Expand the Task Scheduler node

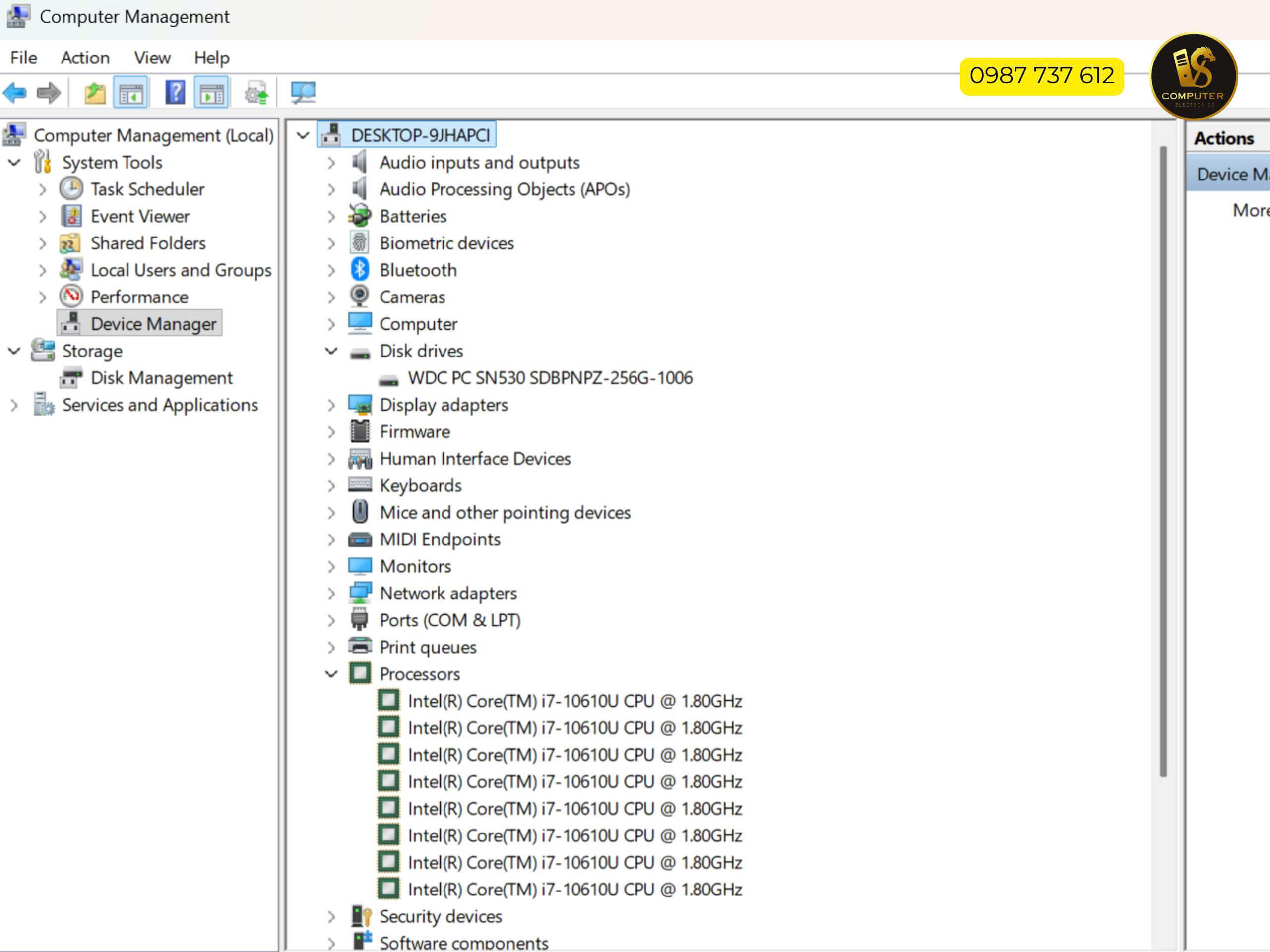tap(43, 189)
